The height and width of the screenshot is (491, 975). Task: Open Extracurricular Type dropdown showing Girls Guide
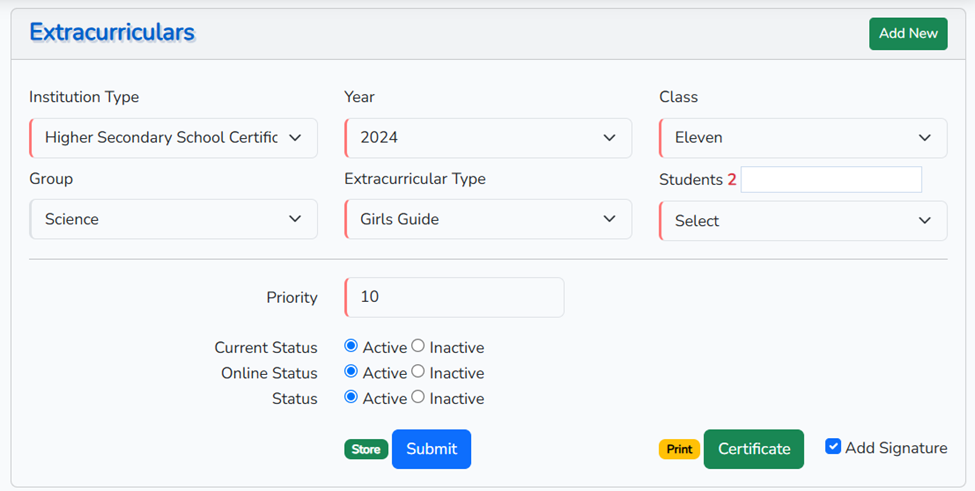[488, 219]
